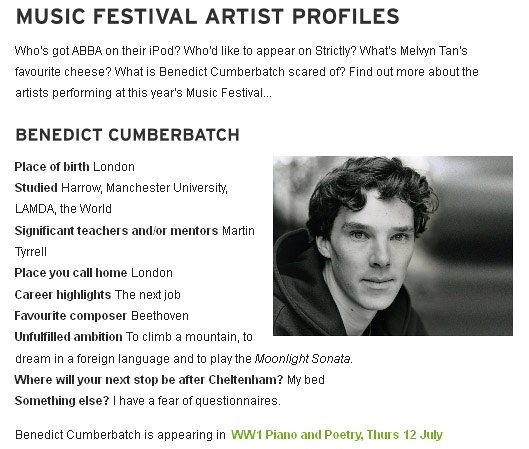The height and width of the screenshot is (449, 529).
Task: Click the Something else? label
Action: (x=62, y=401)
